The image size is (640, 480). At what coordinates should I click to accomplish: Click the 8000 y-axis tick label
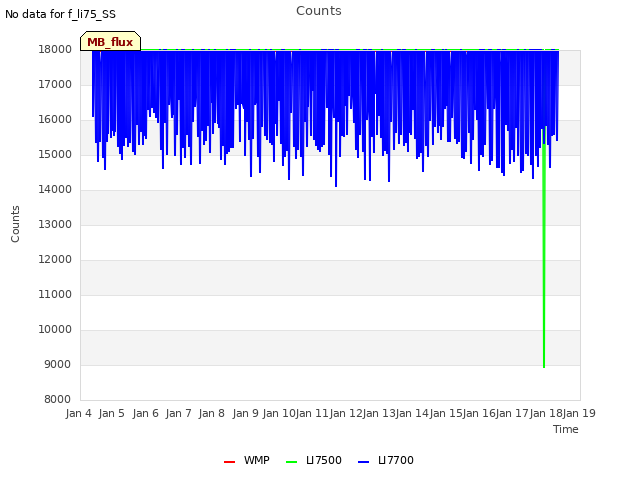58,400
